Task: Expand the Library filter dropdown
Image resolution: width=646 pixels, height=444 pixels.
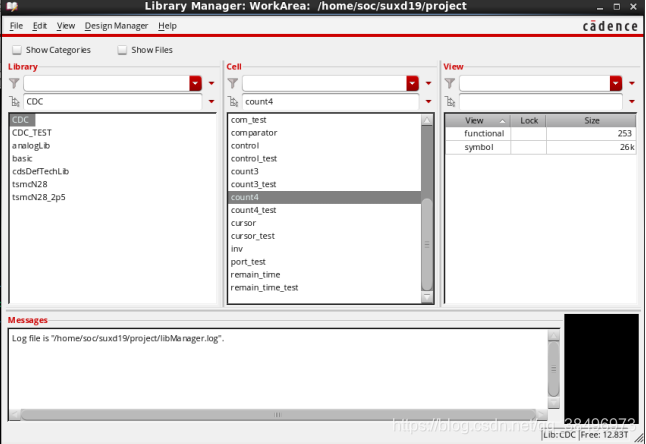Action: pos(196,84)
